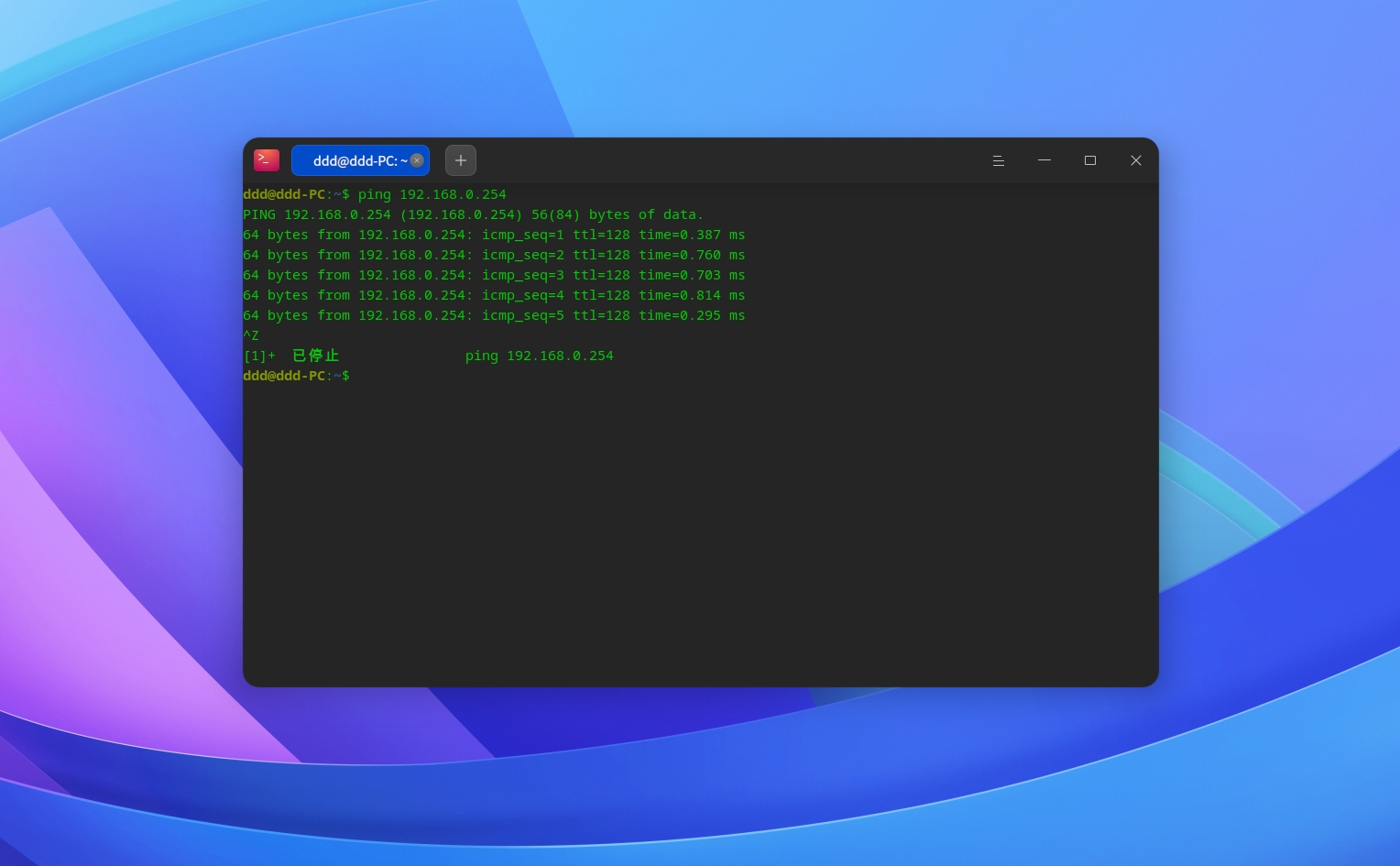
Task: Open the terminal hamburger menu
Action: [x=999, y=160]
